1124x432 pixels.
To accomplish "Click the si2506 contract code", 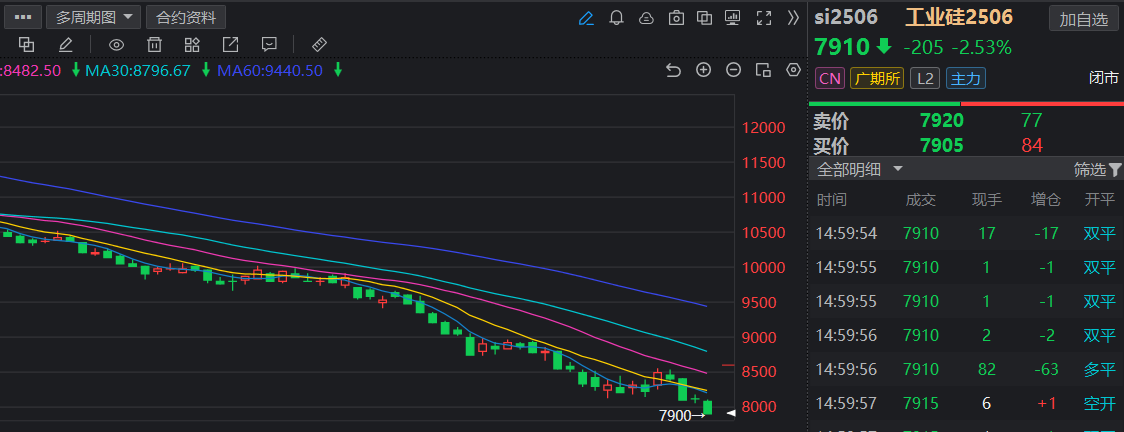I will (x=846, y=17).
